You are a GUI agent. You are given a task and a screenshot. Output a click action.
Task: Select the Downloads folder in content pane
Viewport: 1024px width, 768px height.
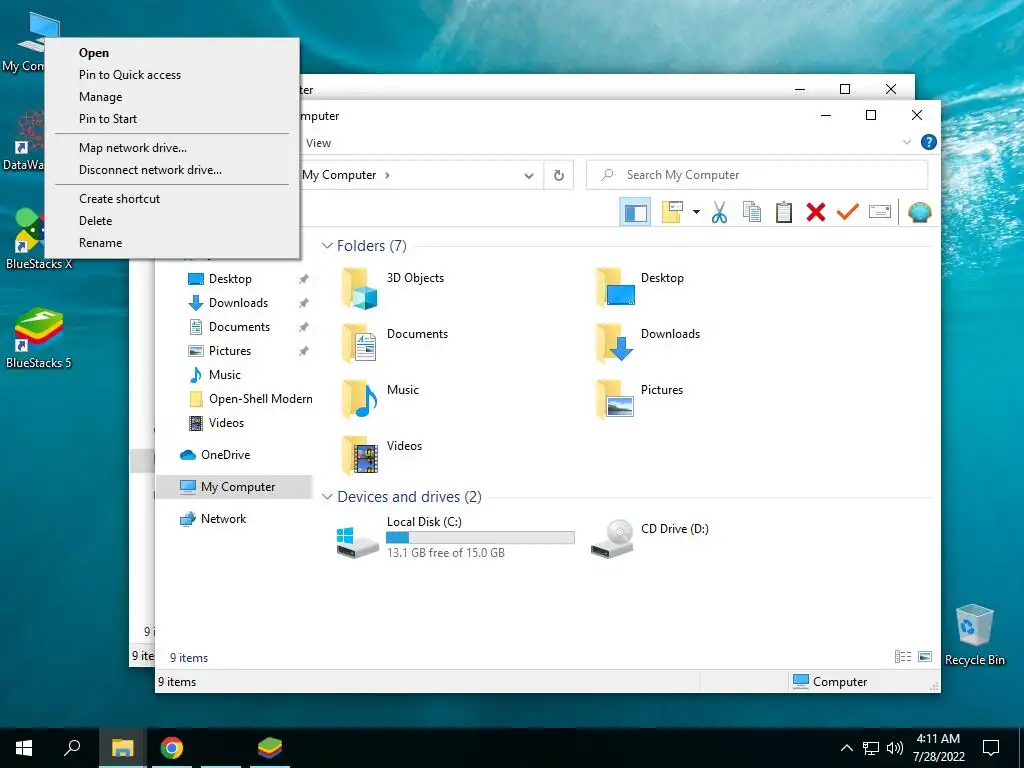648,344
